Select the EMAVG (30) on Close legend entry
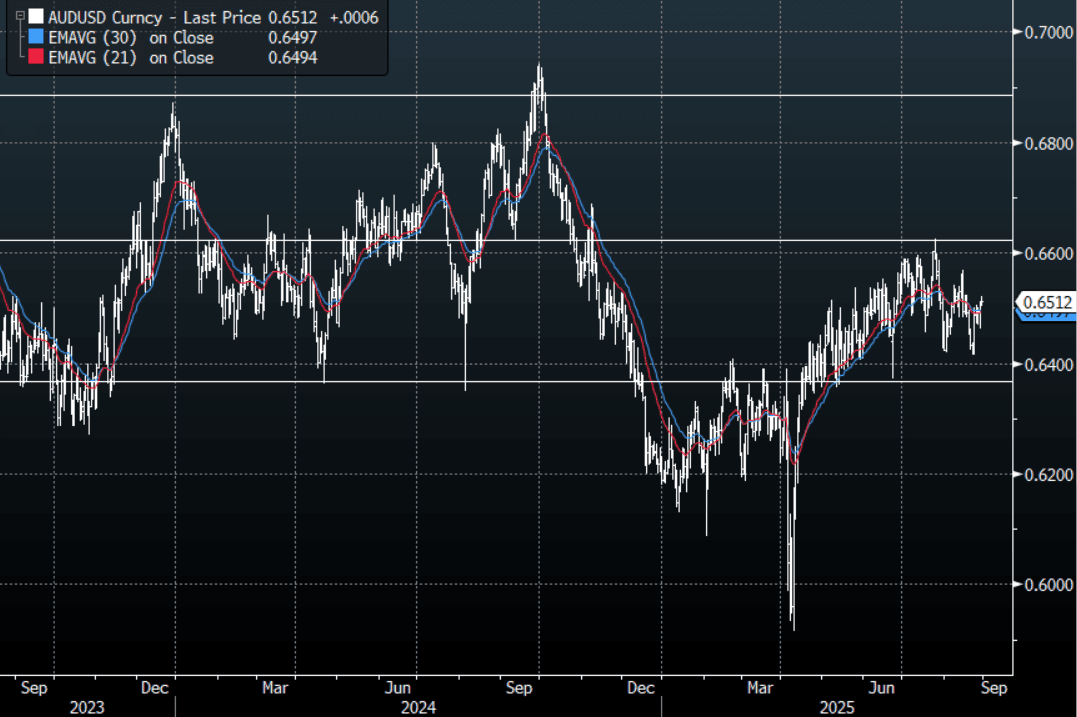 (x=130, y=37)
